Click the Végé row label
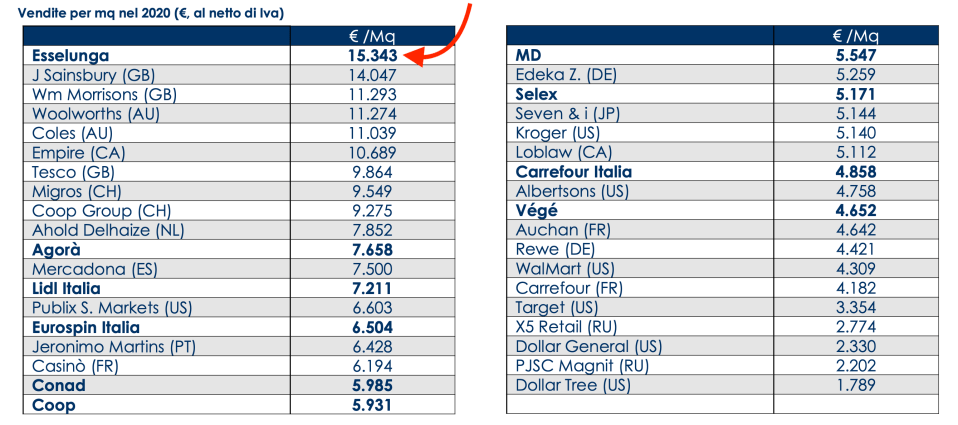The width and height of the screenshot is (958, 425). point(535,211)
